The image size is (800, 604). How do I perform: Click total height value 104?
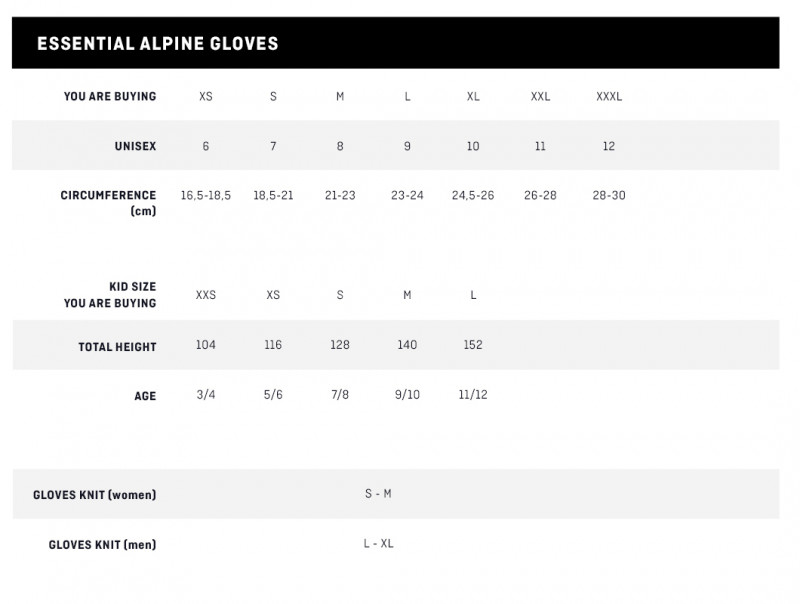[206, 345]
